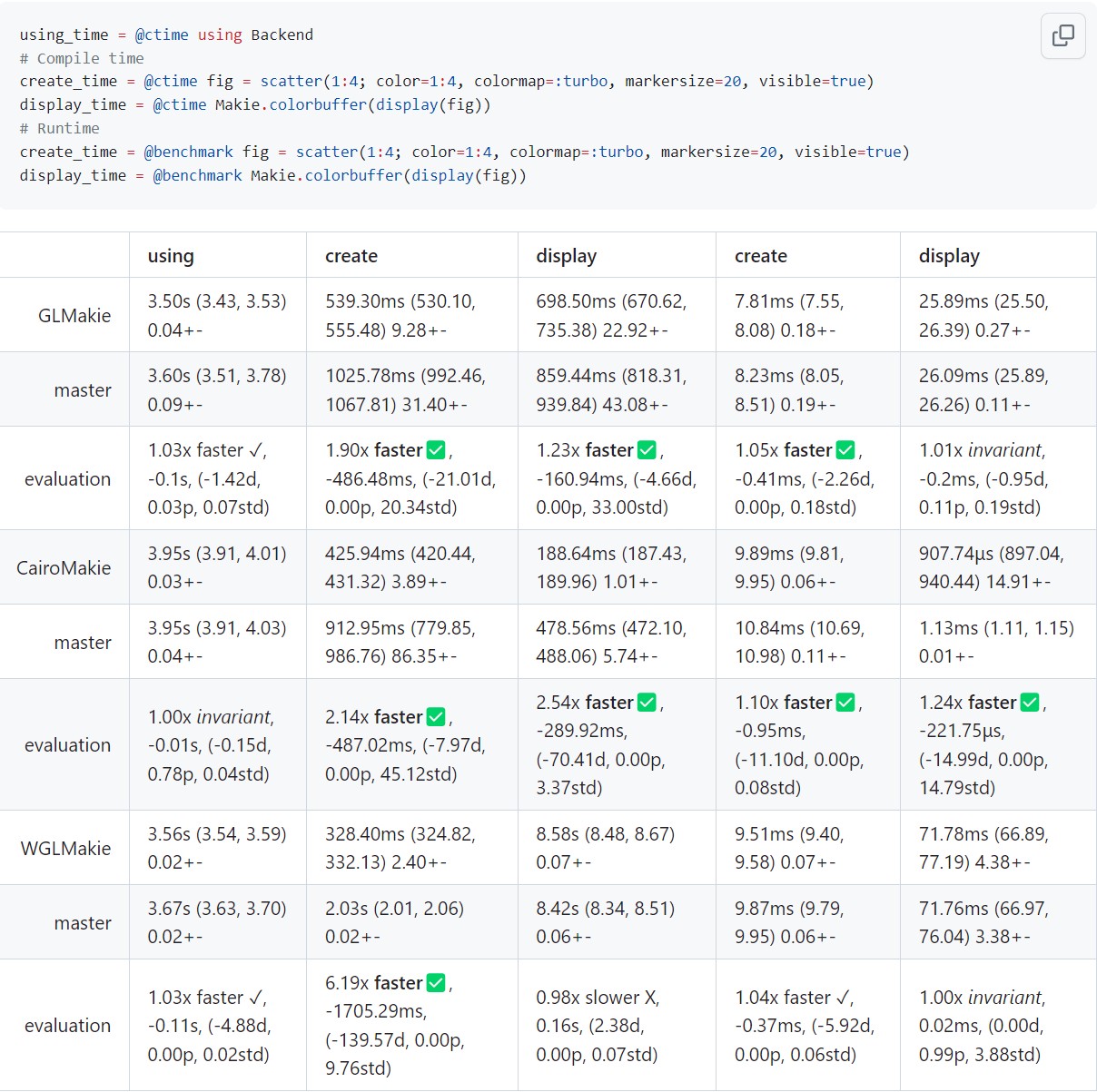Screen dimensions: 1097x1092
Task: Select the CairoMakie row label
Action: click(x=64, y=568)
